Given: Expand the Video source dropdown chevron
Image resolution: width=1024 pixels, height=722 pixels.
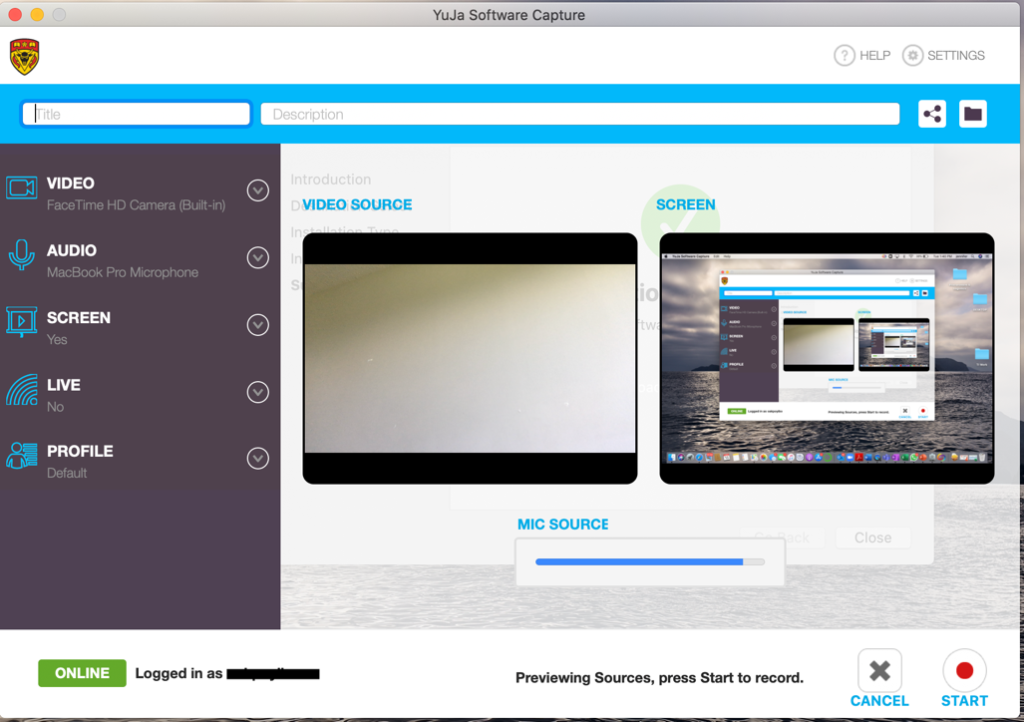Looking at the screenshot, I should point(258,191).
